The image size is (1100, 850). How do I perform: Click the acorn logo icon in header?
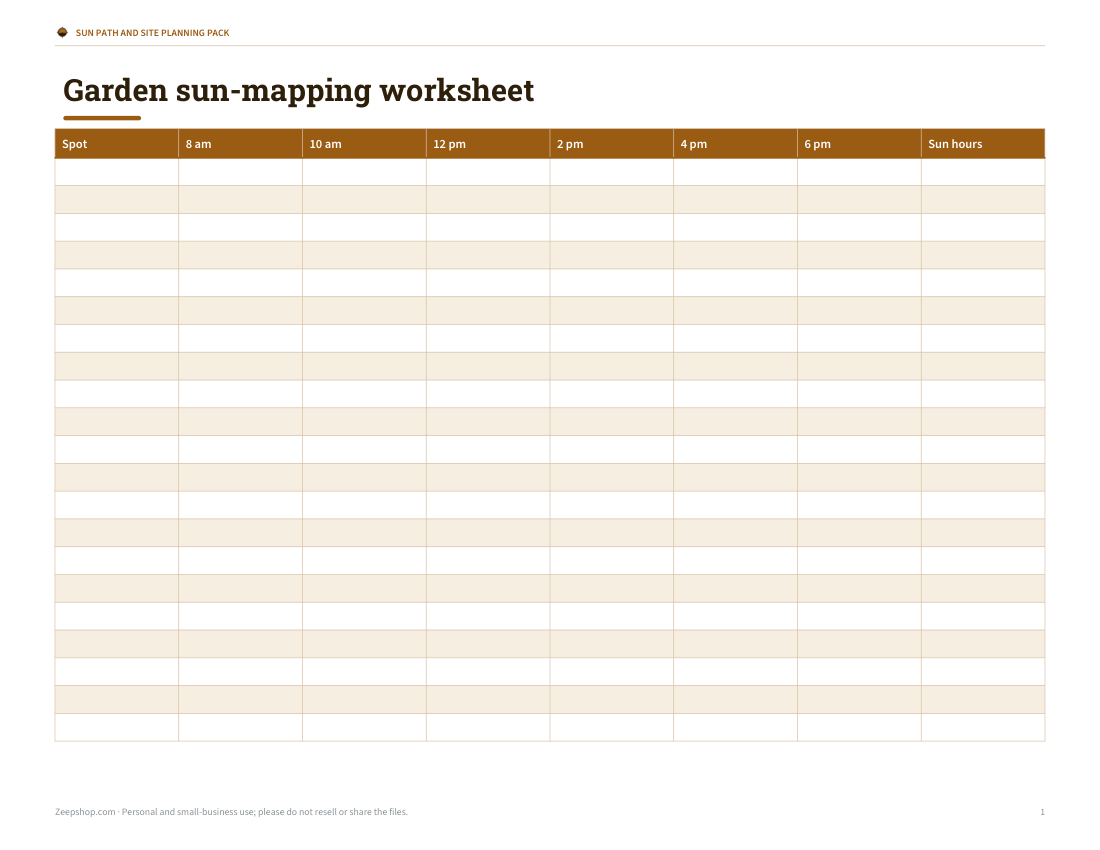point(62,32)
